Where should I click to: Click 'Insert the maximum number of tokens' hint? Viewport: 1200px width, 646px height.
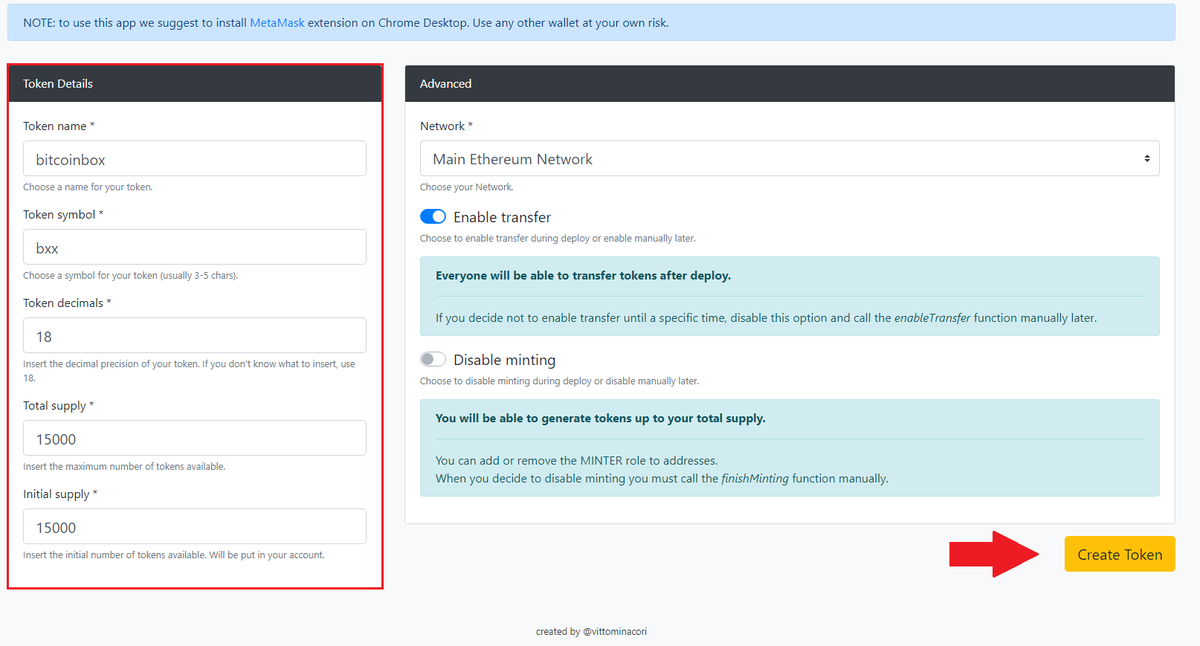[x=124, y=467]
